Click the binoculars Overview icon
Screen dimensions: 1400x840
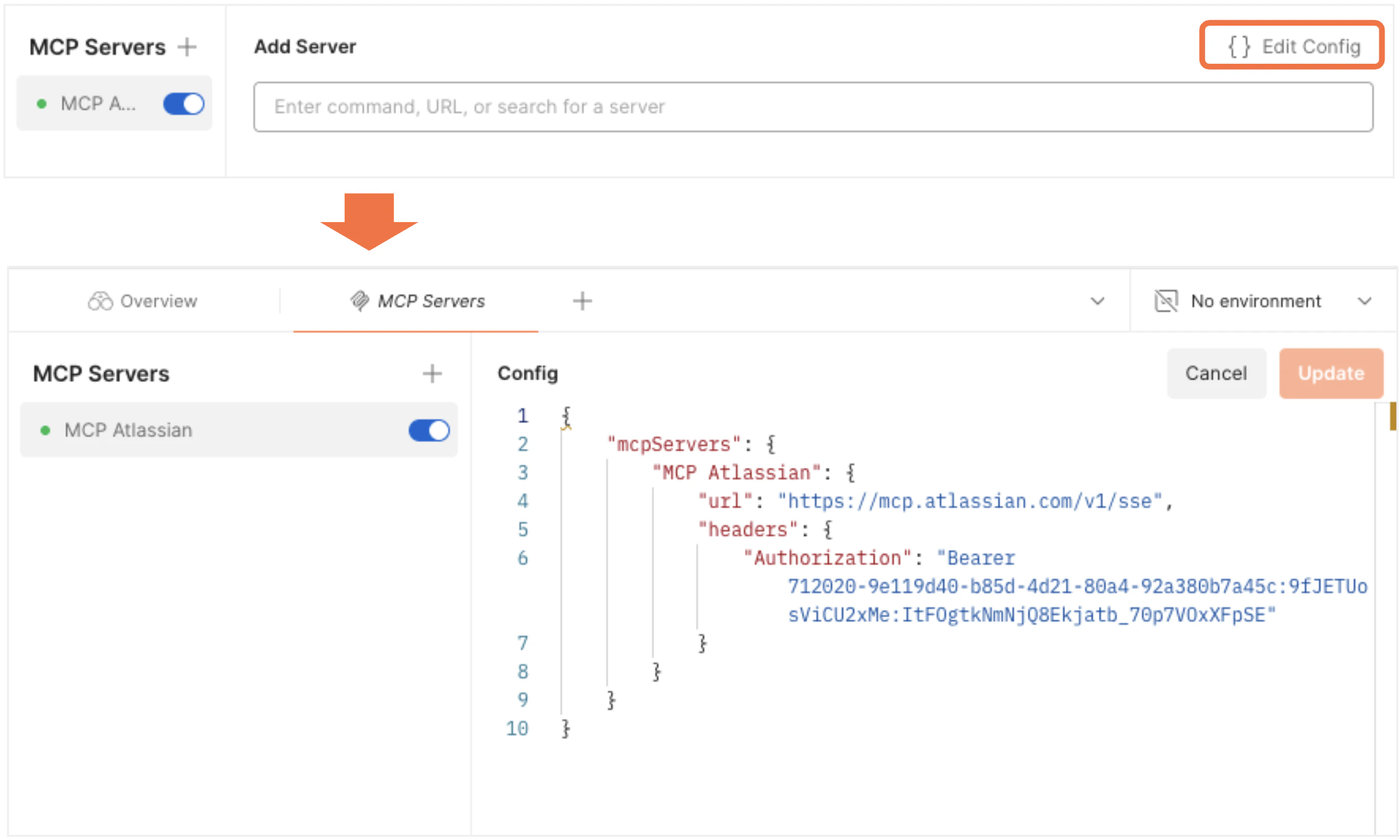pos(100,301)
